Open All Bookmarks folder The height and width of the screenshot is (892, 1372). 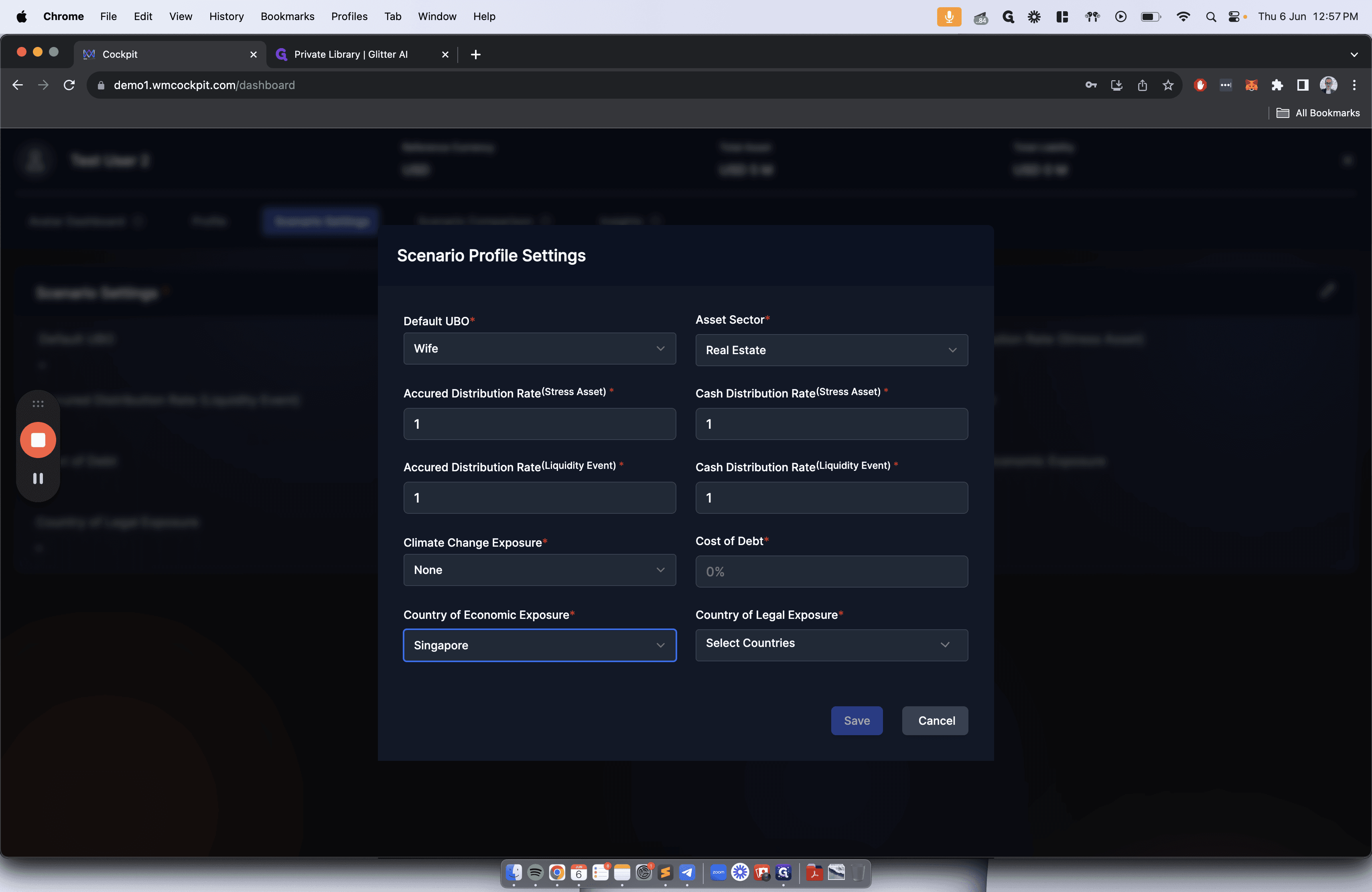click(x=1318, y=113)
